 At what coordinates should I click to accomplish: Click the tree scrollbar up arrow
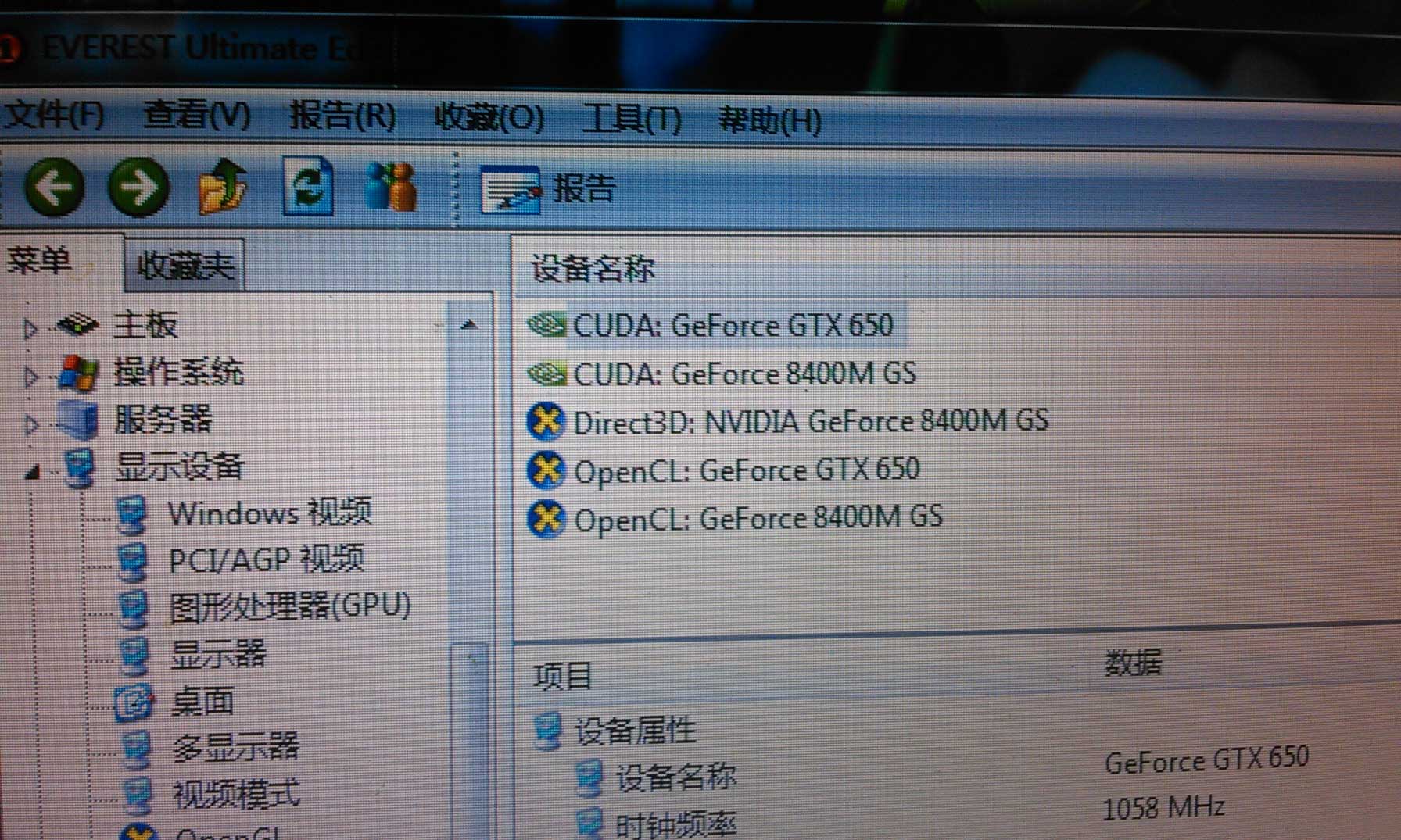469,324
